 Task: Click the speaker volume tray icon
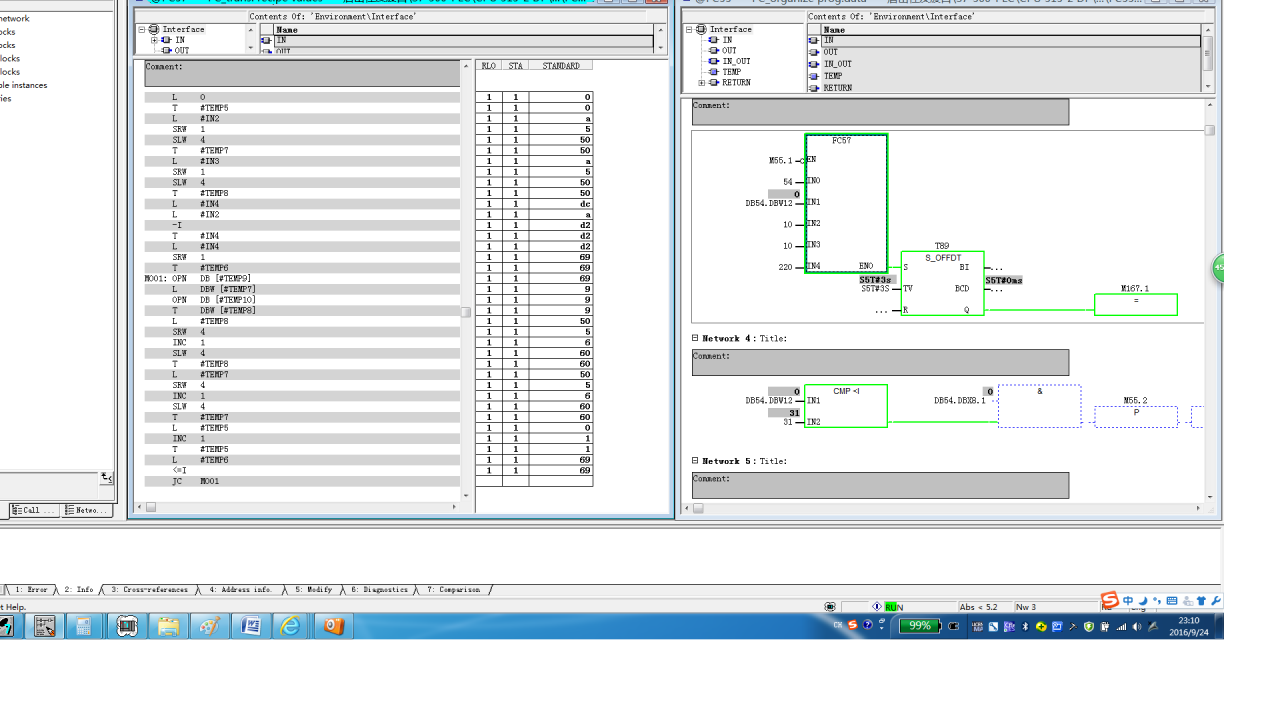pyautogui.click(x=1137, y=627)
